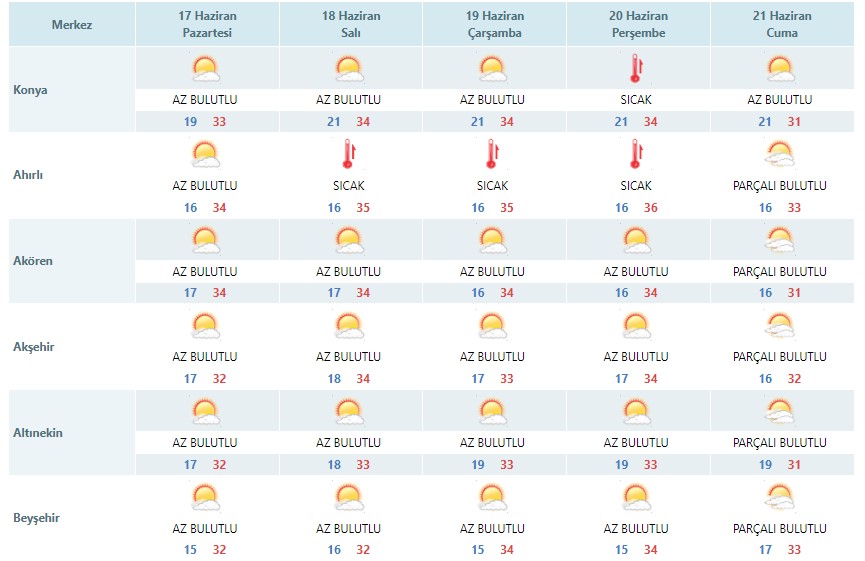Click Konya's hot thermometer icon for 20 Haziran

pos(636,68)
